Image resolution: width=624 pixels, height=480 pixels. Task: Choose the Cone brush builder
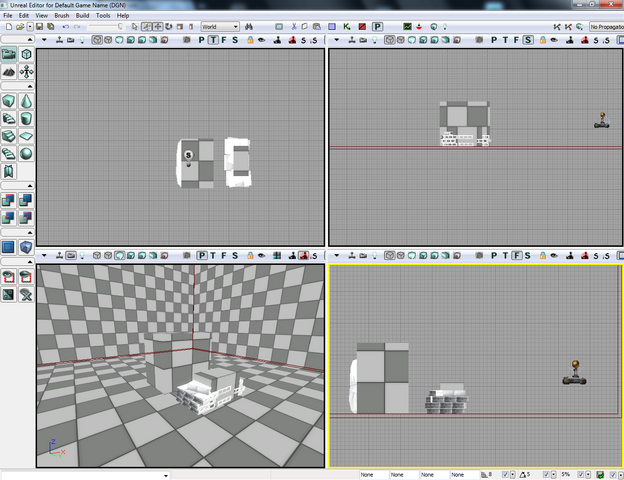point(26,101)
